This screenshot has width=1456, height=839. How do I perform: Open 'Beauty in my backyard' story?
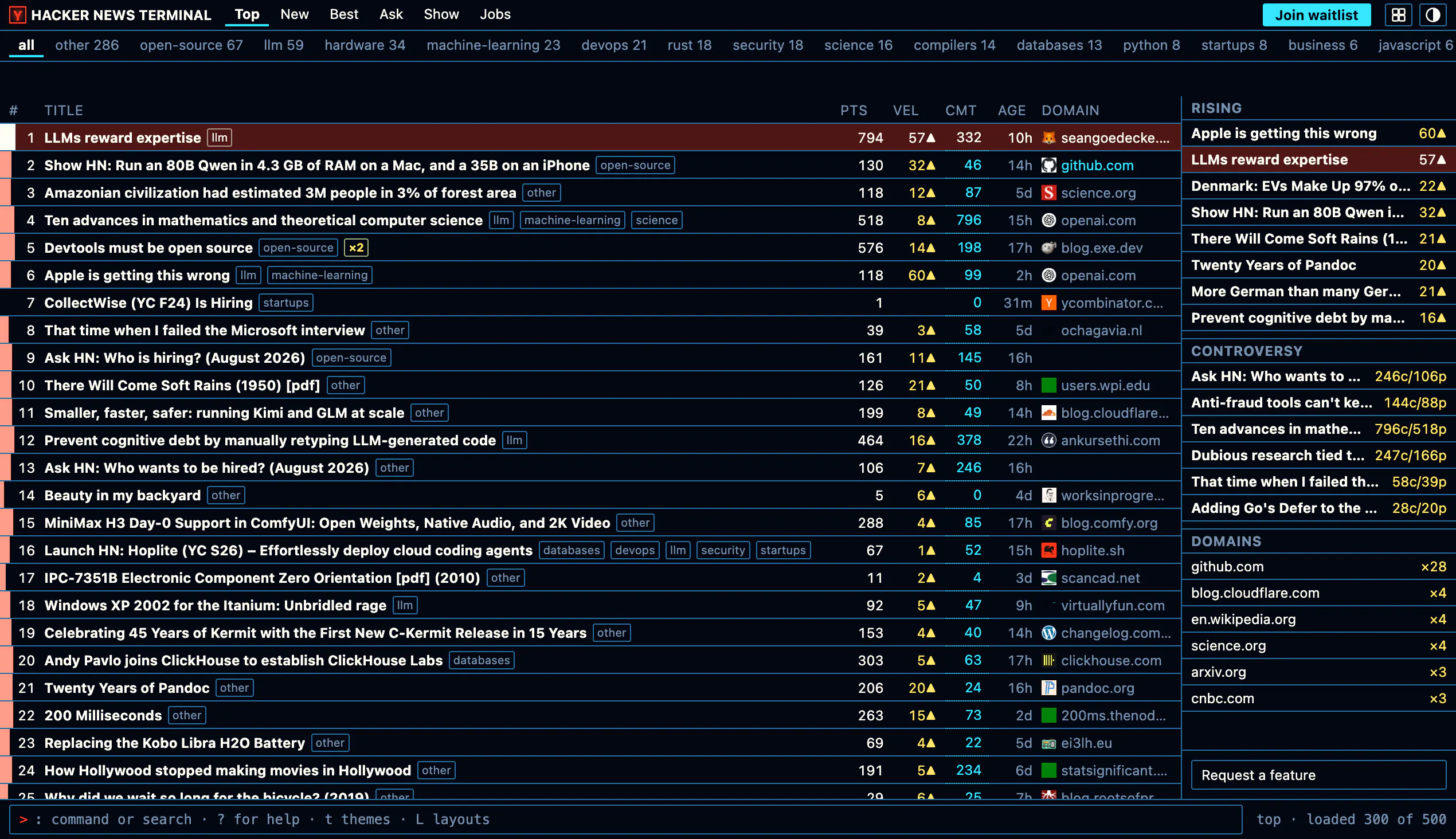(123, 496)
